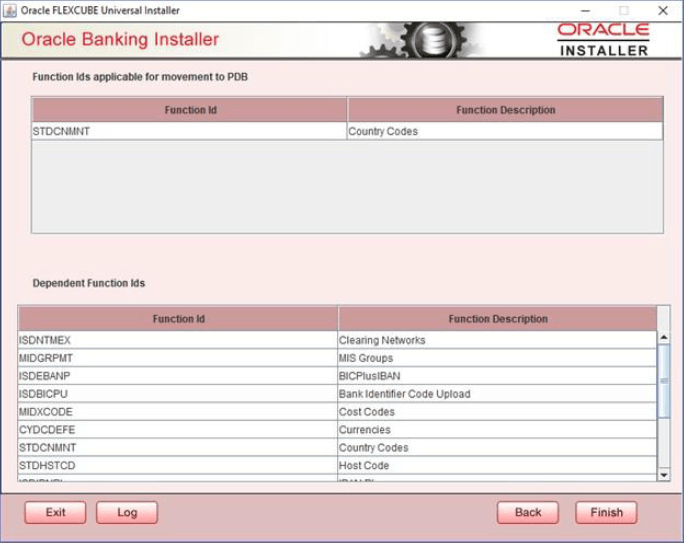Image resolution: width=684 pixels, height=543 pixels.
Task: Click the Host Code description cell
Action: pos(497,465)
